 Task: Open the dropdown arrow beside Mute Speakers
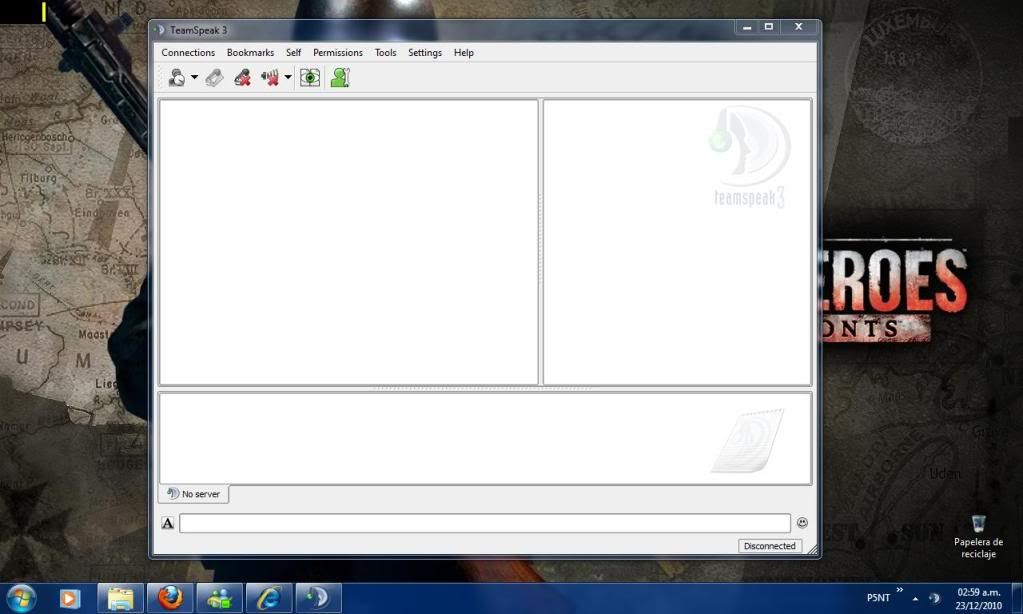(x=288, y=78)
